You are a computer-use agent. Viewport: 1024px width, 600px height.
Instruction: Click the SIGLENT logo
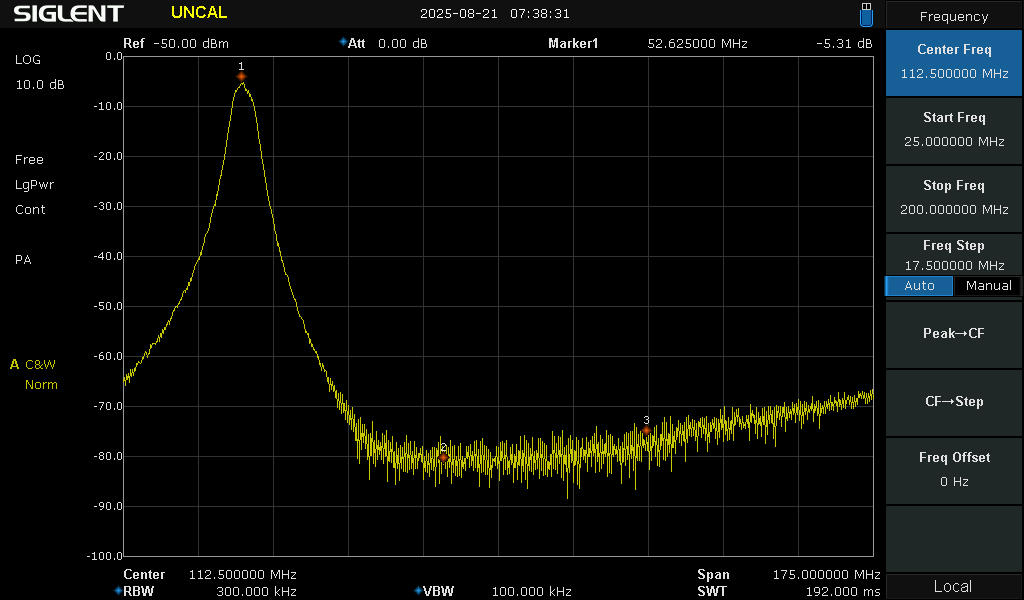(x=69, y=13)
